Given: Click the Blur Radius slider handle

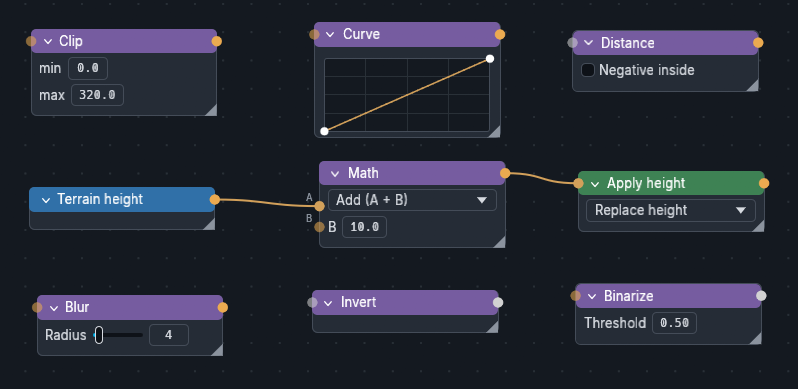Looking at the screenshot, I should pos(99,335).
